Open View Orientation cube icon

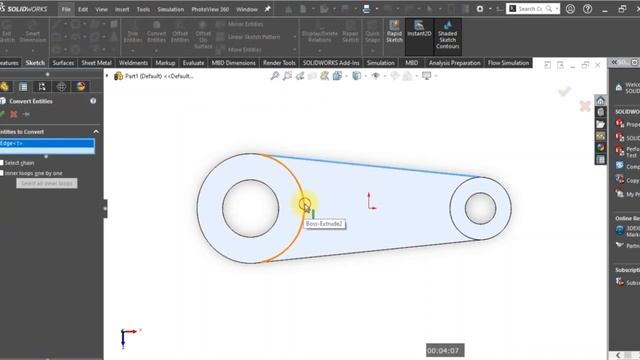337,76
